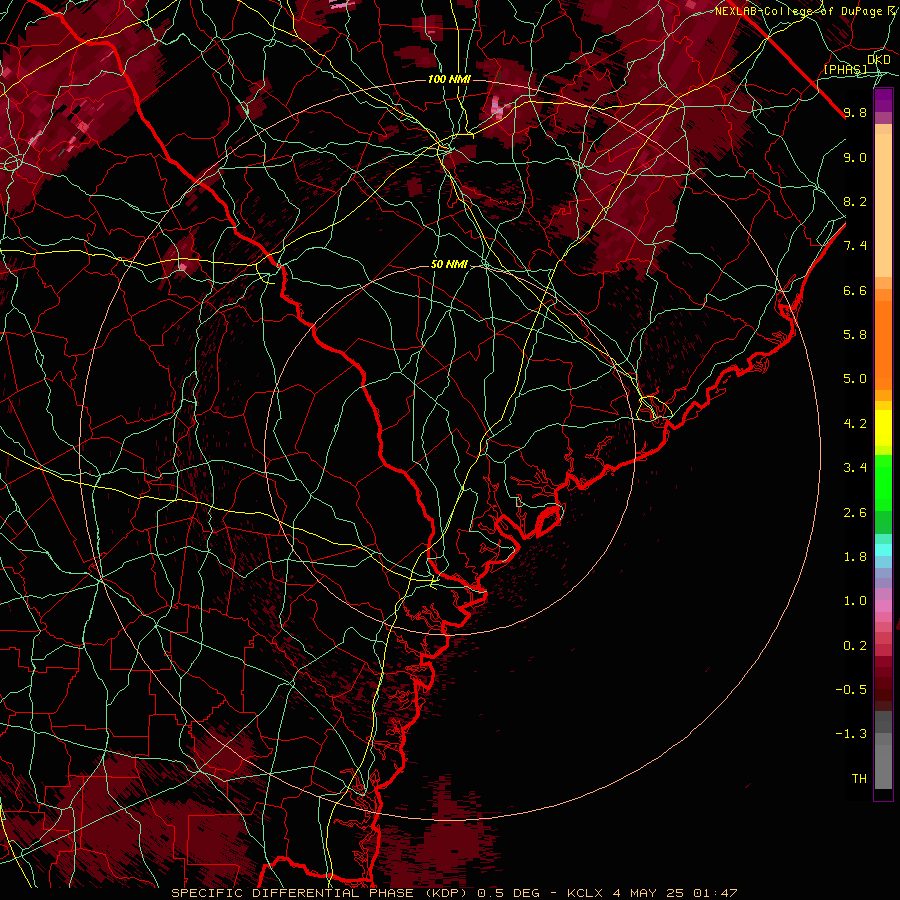Click the 1.0 value on color scale
Screen dimensions: 900x900
click(855, 601)
